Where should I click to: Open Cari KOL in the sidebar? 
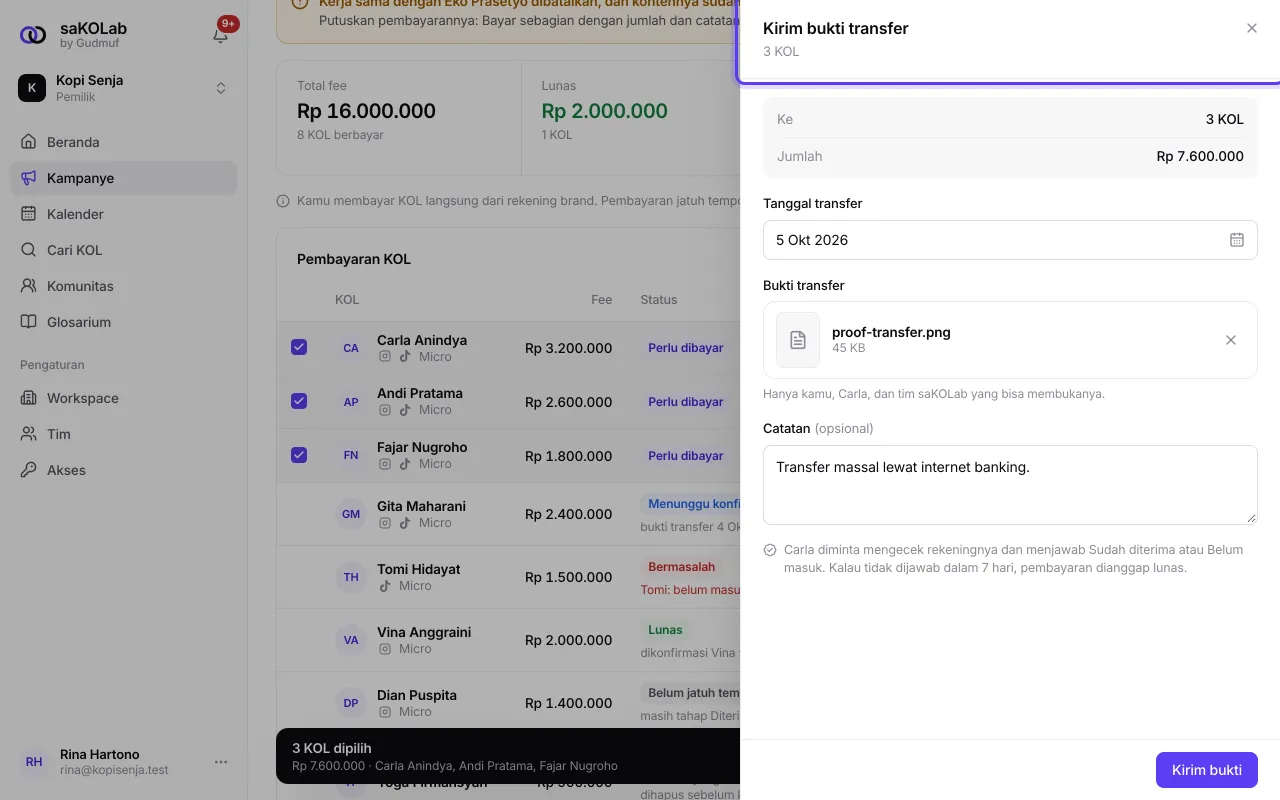[124, 250]
